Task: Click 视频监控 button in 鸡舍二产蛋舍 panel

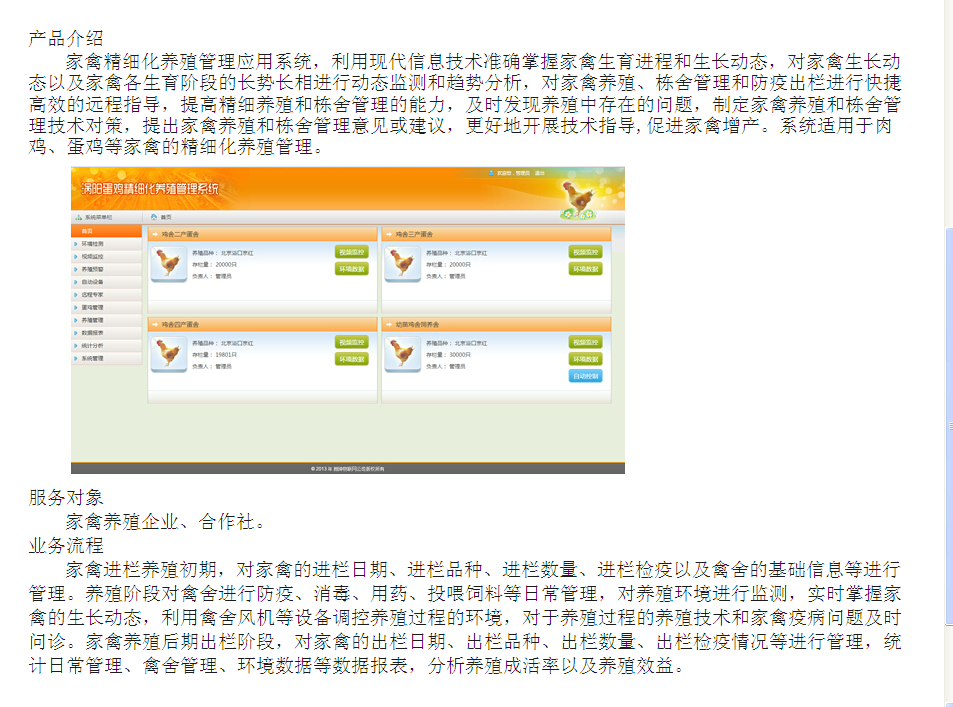Action: click(351, 252)
